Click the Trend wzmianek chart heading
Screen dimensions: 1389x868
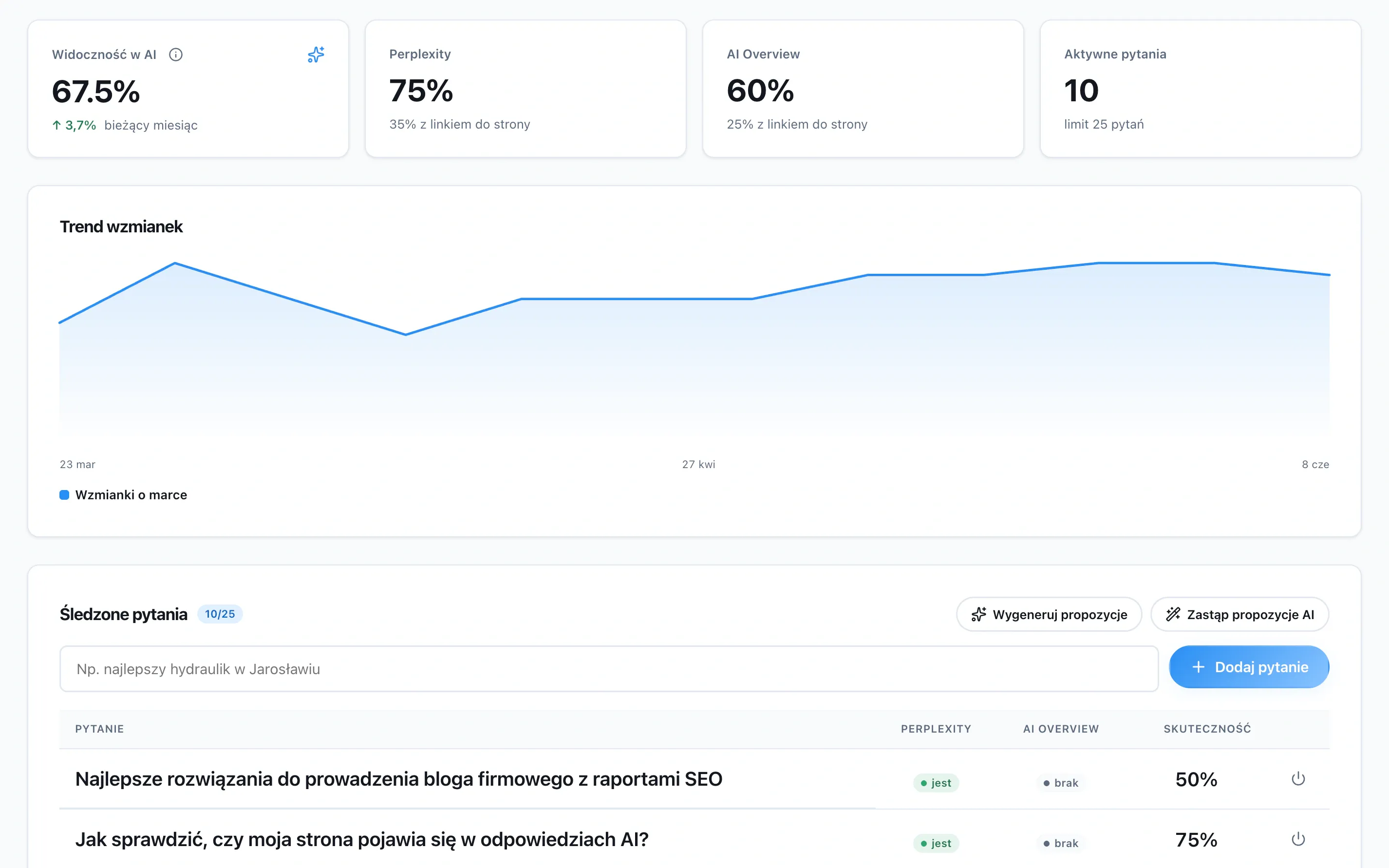point(121,227)
